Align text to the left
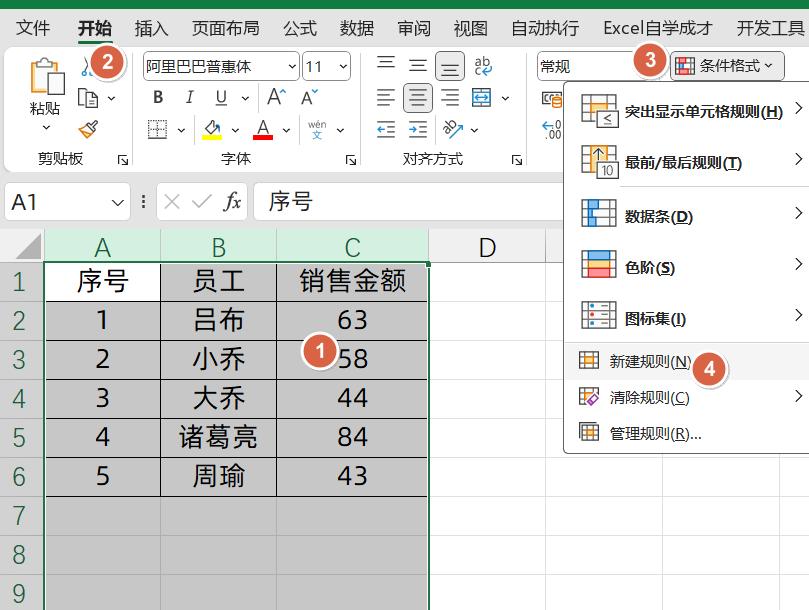 [386, 97]
